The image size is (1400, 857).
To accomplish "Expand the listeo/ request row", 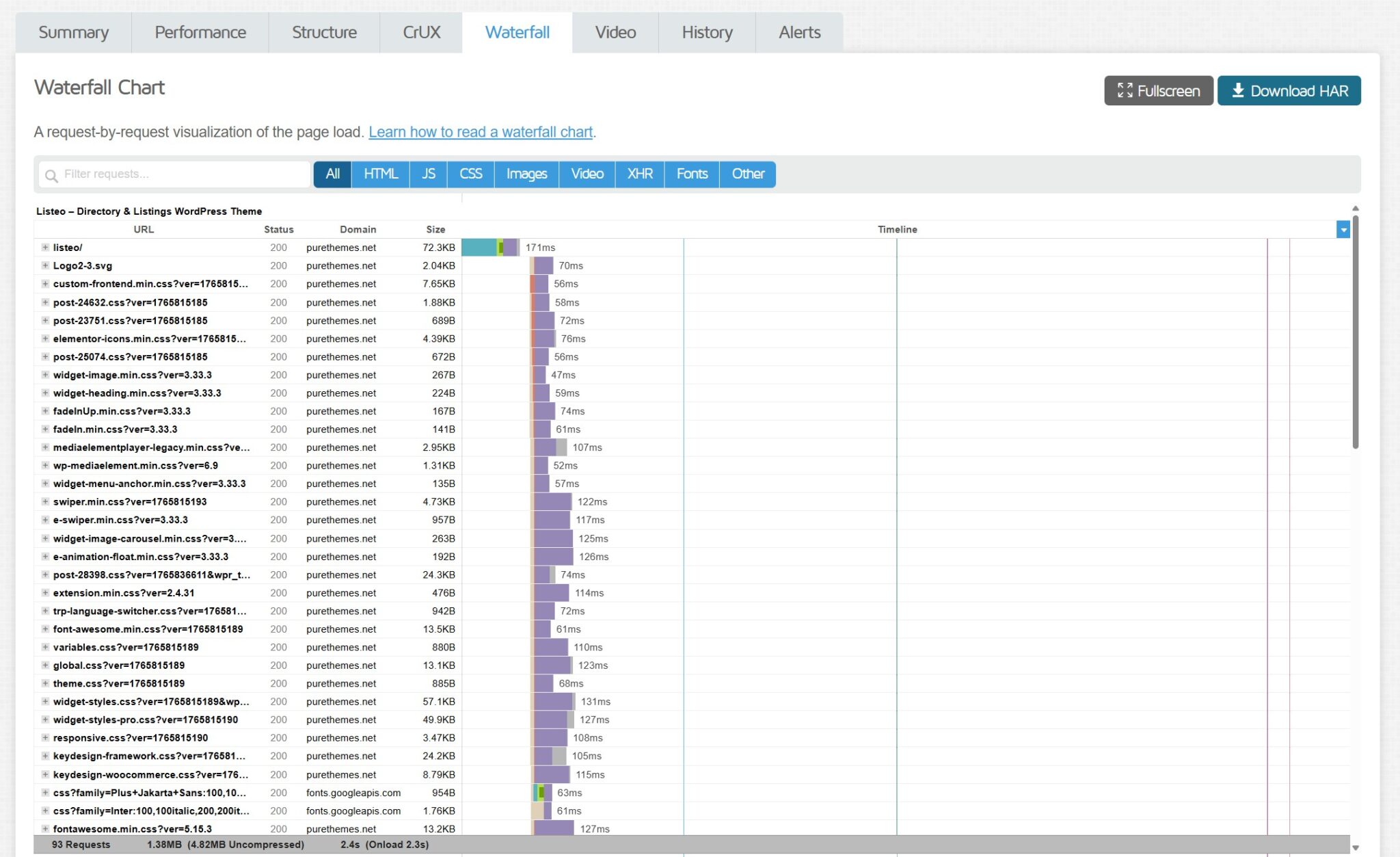I will [45, 248].
